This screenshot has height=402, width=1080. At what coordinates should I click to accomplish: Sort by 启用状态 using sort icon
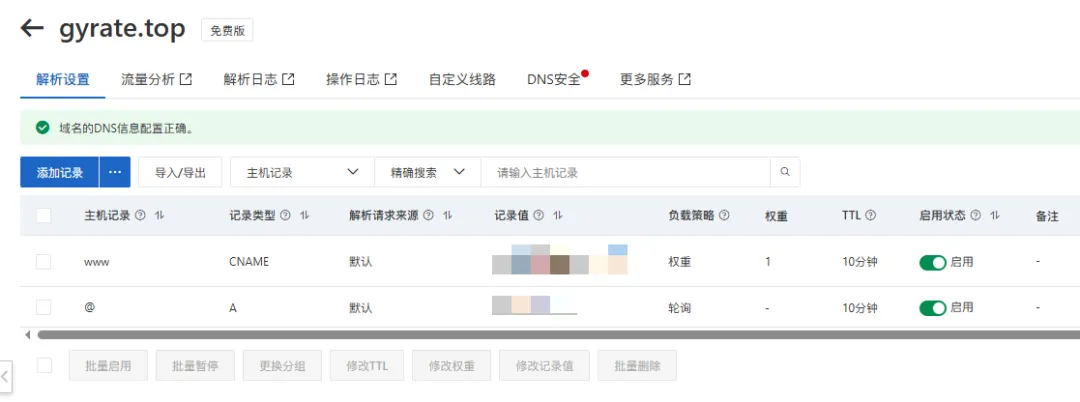pyautogui.click(x=995, y=215)
